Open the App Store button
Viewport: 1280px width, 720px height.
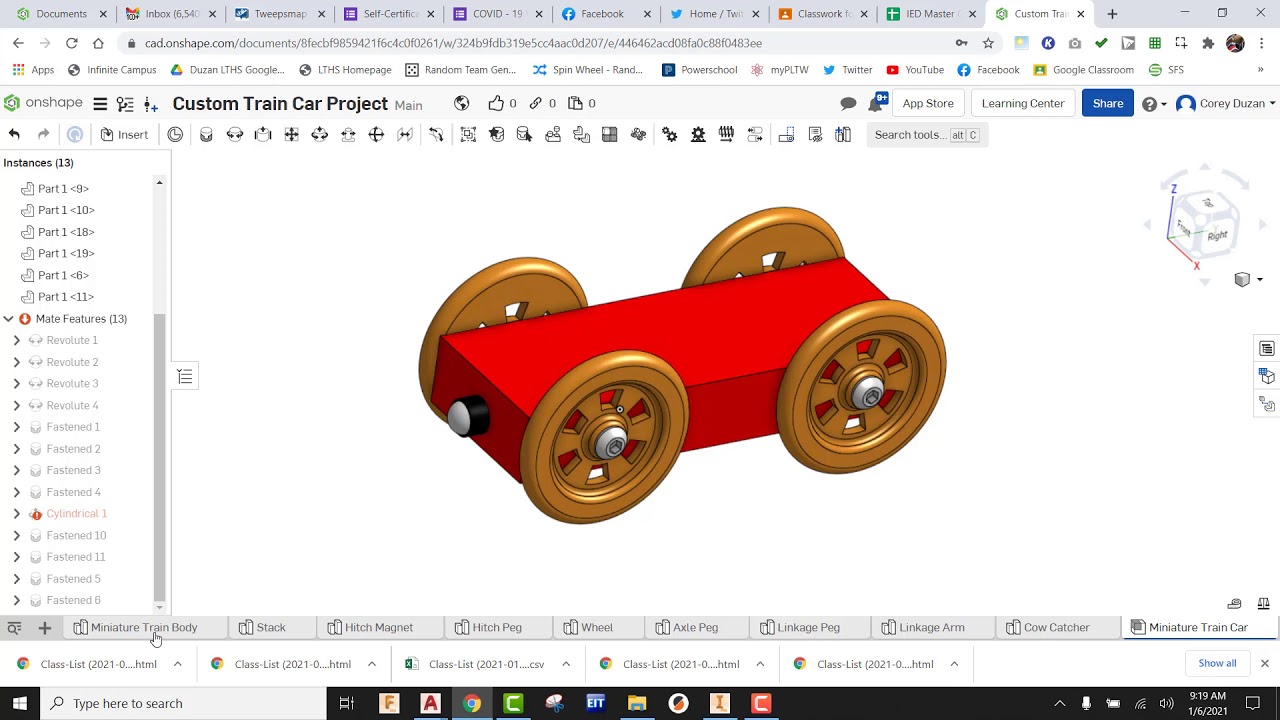pos(928,104)
